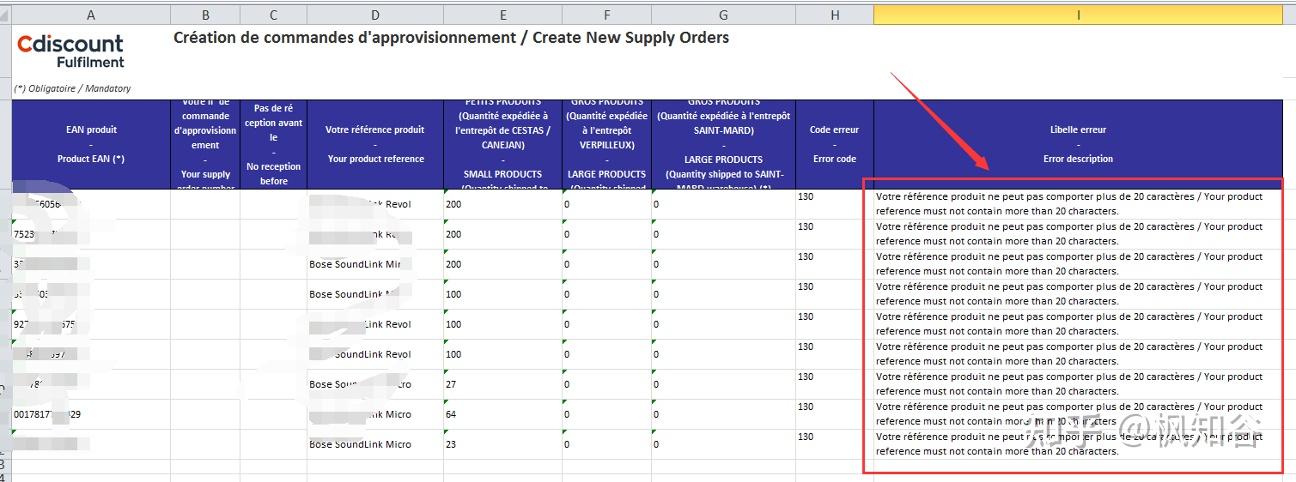Select column E header

coord(502,15)
